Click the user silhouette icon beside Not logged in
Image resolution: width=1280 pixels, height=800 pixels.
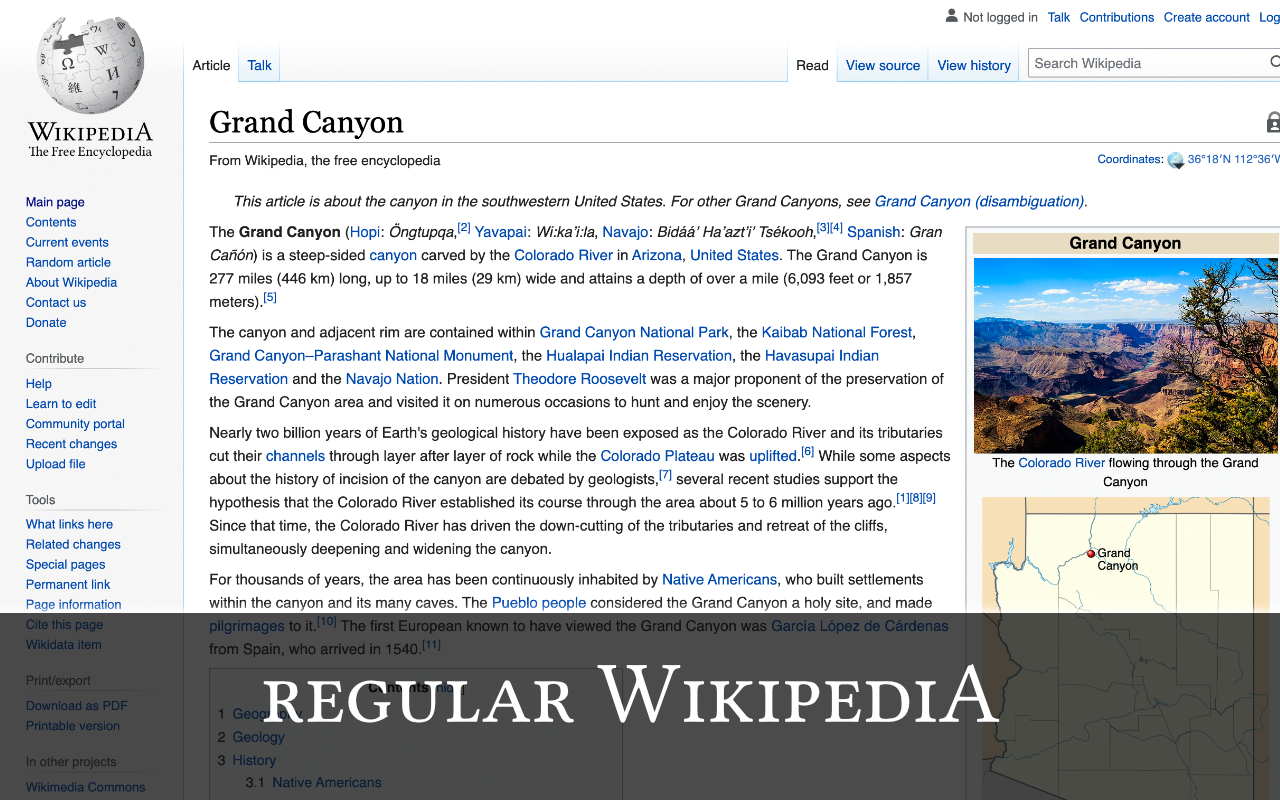[x=950, y=16]
